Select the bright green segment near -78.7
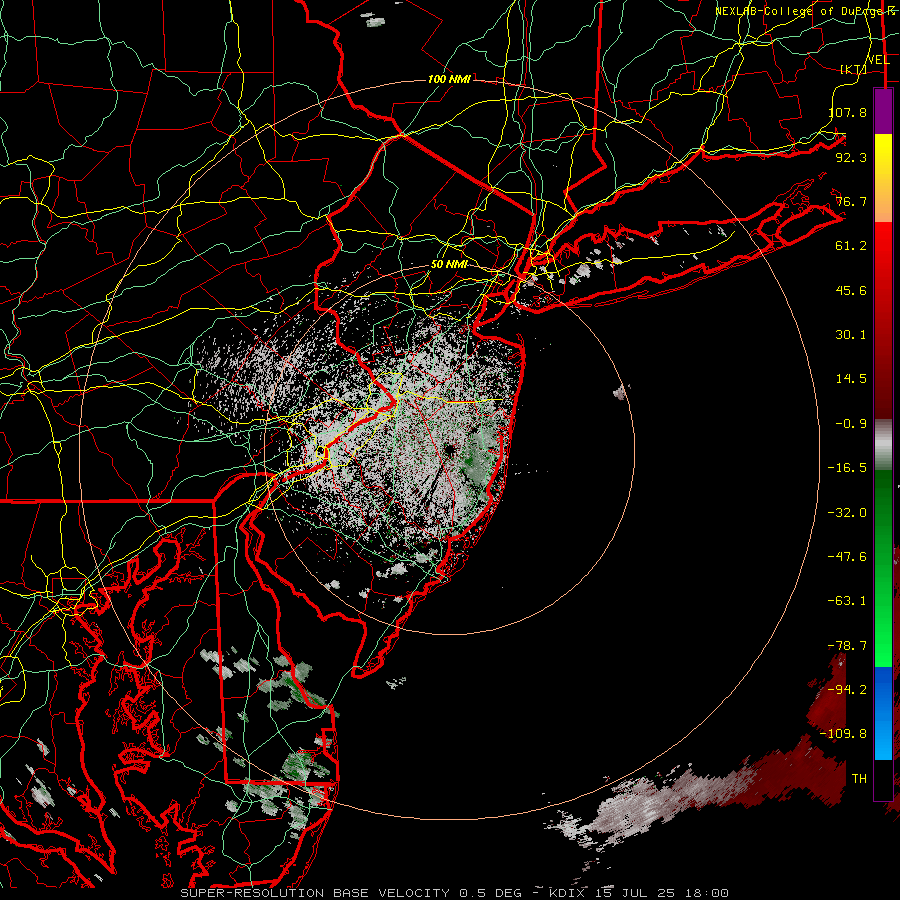 [883, 643]
